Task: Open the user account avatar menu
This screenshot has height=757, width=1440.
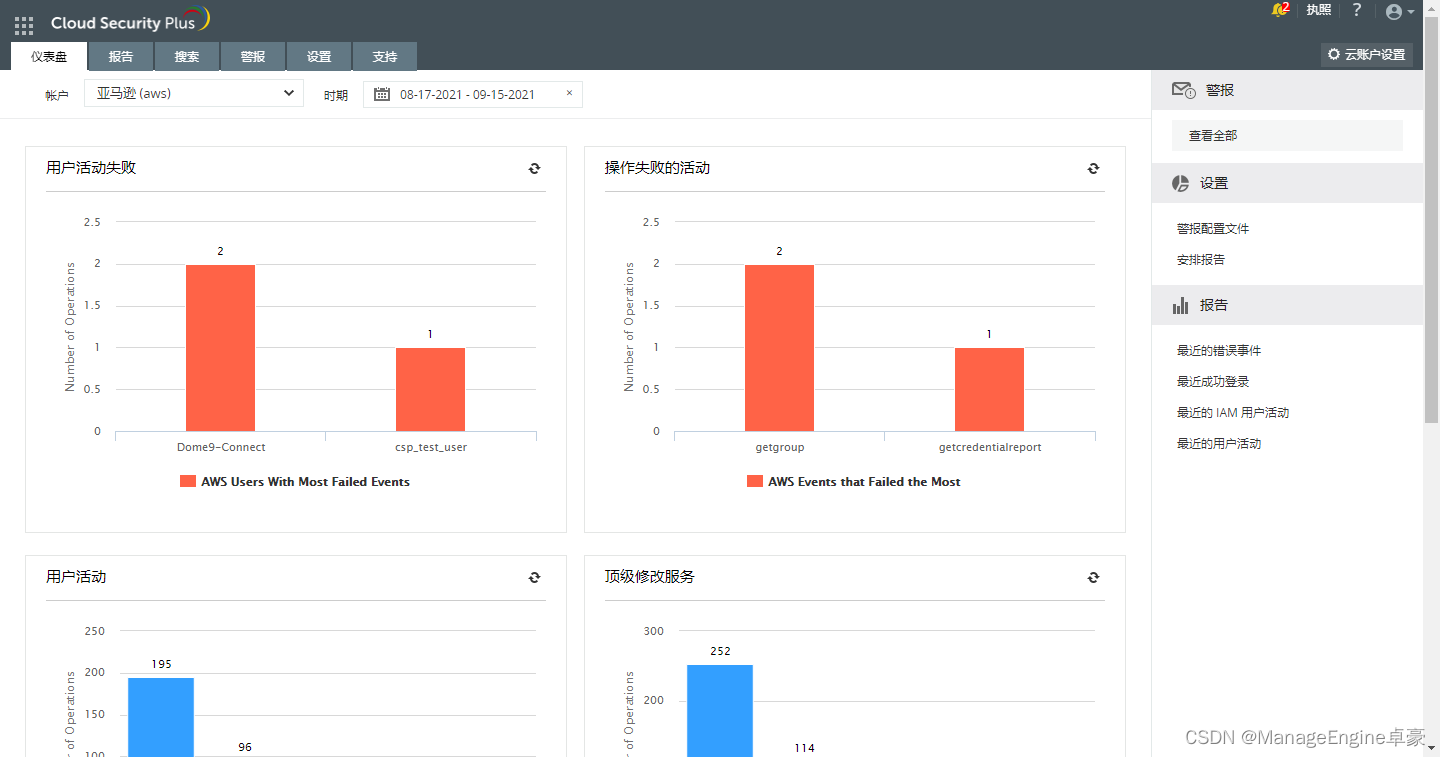Action: (x=1400, y=12)
